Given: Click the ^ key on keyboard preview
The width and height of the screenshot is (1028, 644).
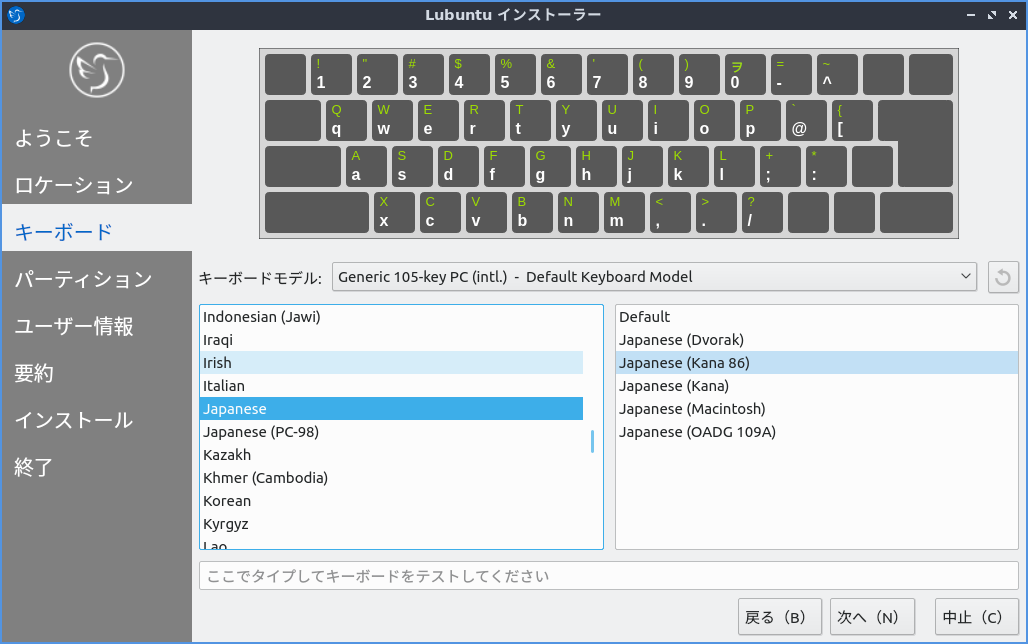Looking at the screenshot, I should (837, 74).
